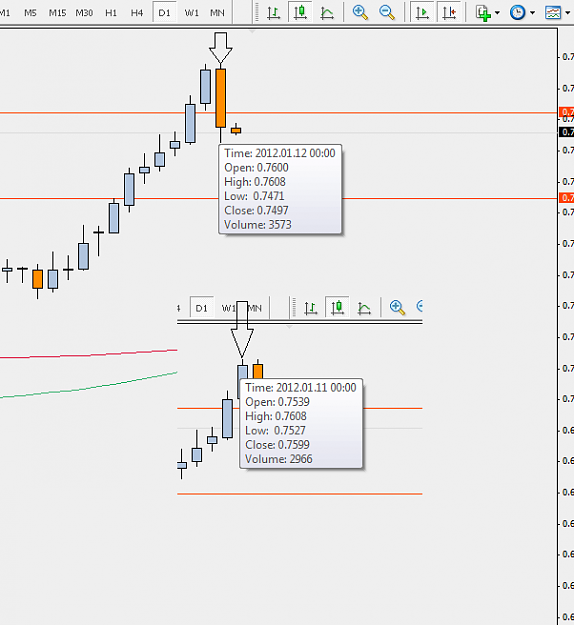Toggle chart shift from right border
This screenshot has width=574, height=625.
(449, 13)
